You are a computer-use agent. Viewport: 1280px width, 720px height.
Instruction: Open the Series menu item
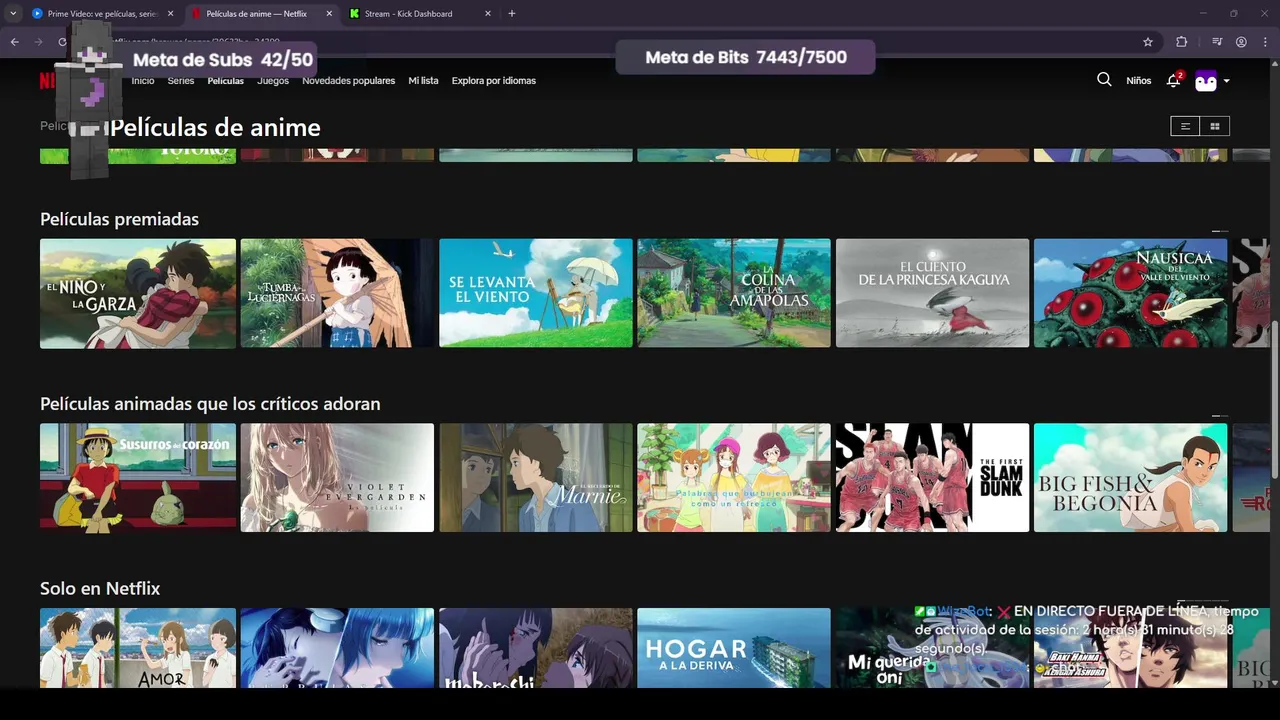(x=181, y=81)
